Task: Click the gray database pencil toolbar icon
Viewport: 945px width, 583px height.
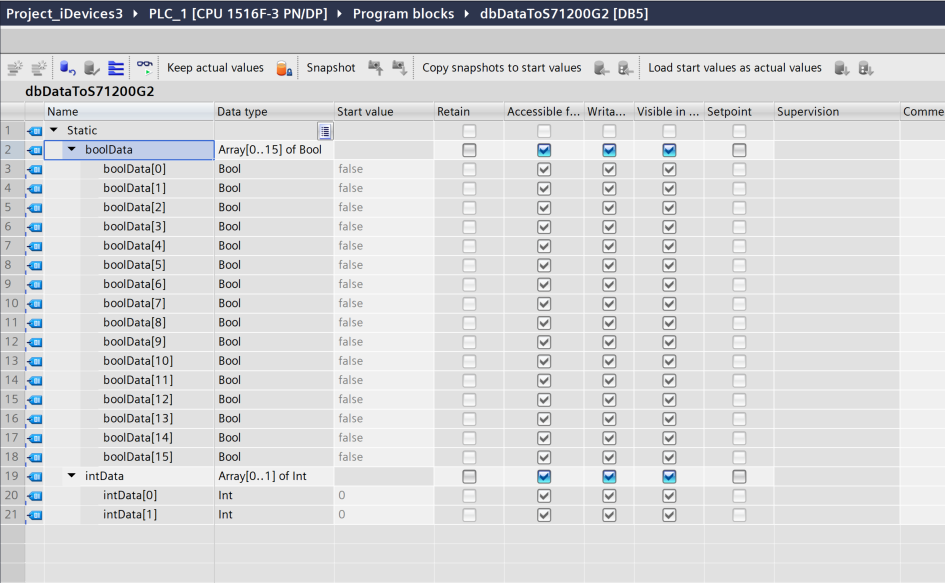Action: coord(92,68)
